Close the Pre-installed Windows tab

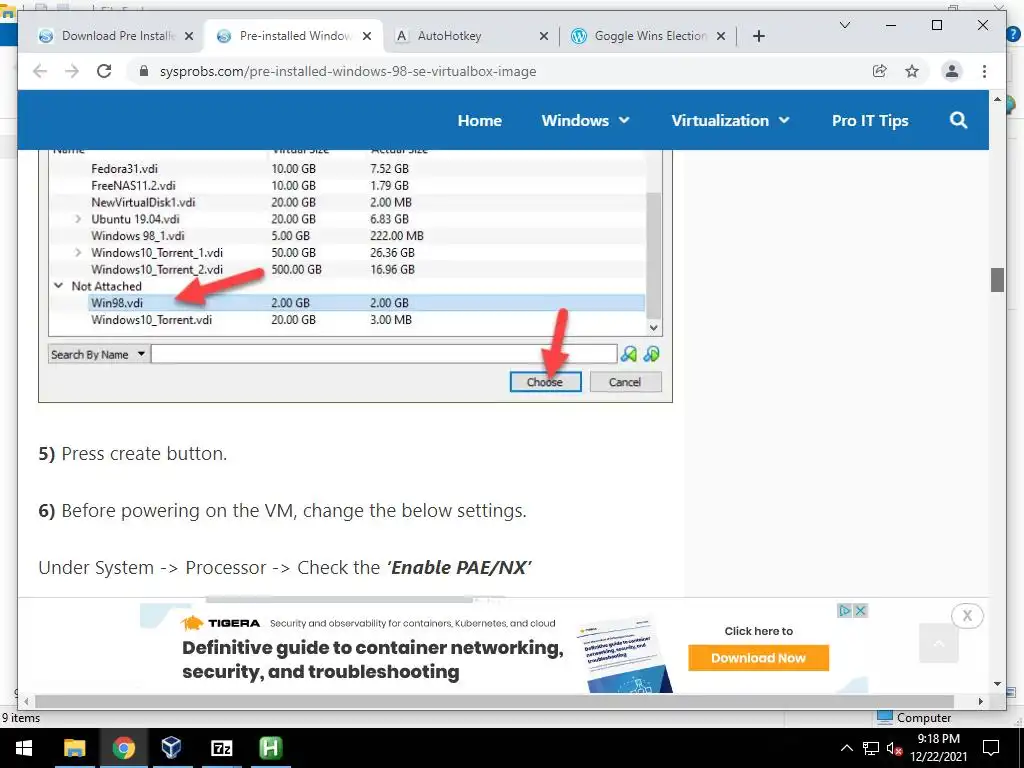[x=367, y=36]
